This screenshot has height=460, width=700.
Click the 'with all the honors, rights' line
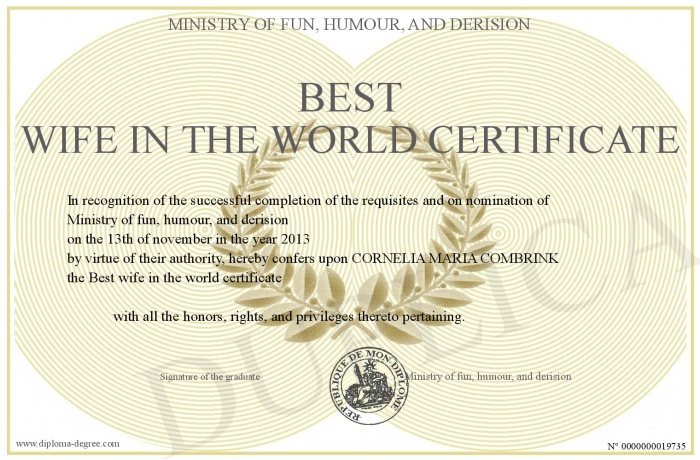[288, 317]
